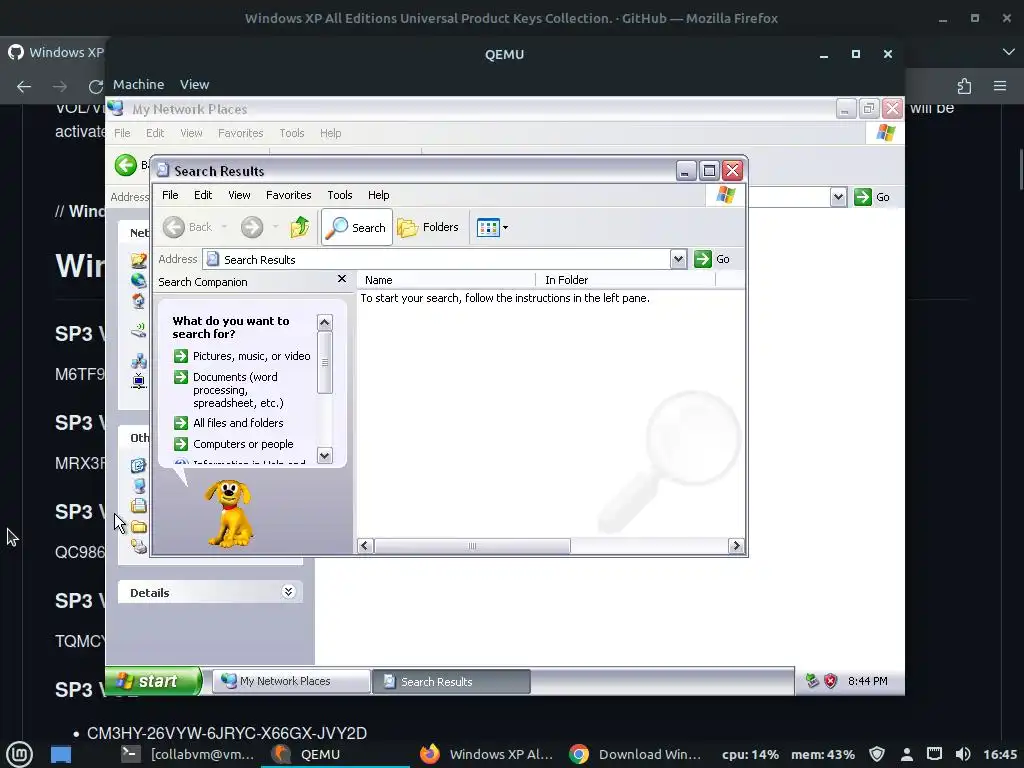This screenshot has width=1024, height=768.
Task: Click Go button in My Network Places window
Action: click(872, 197)
